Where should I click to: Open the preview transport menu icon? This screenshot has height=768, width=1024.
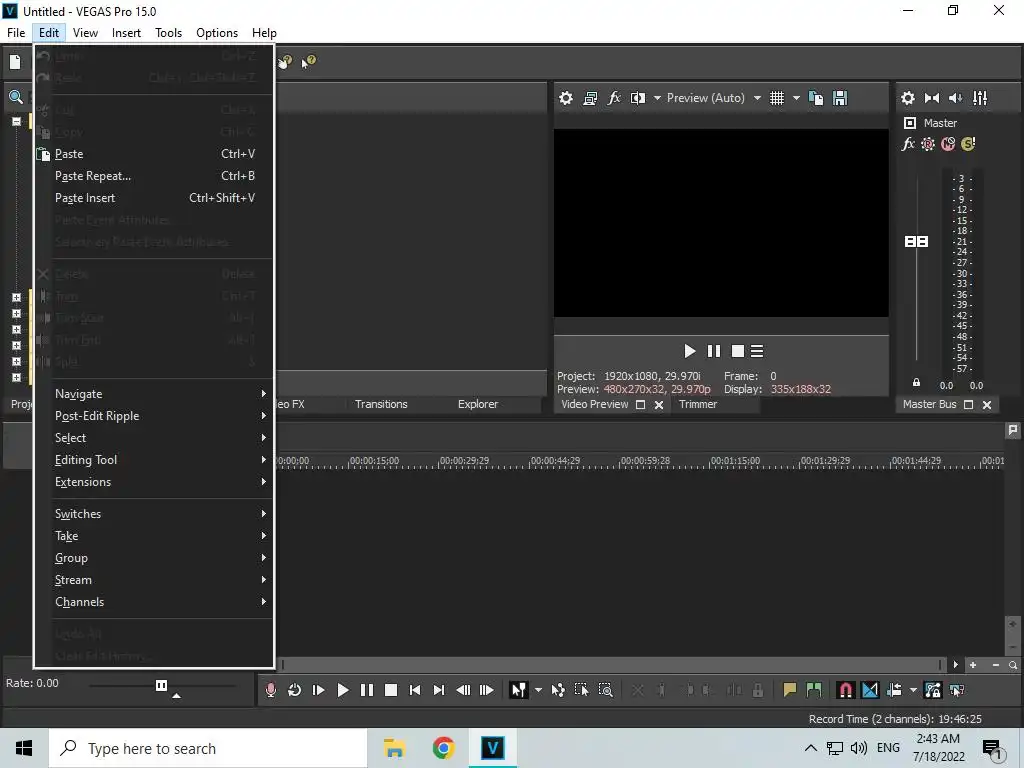pyautogui.click(x=757, y=351)
